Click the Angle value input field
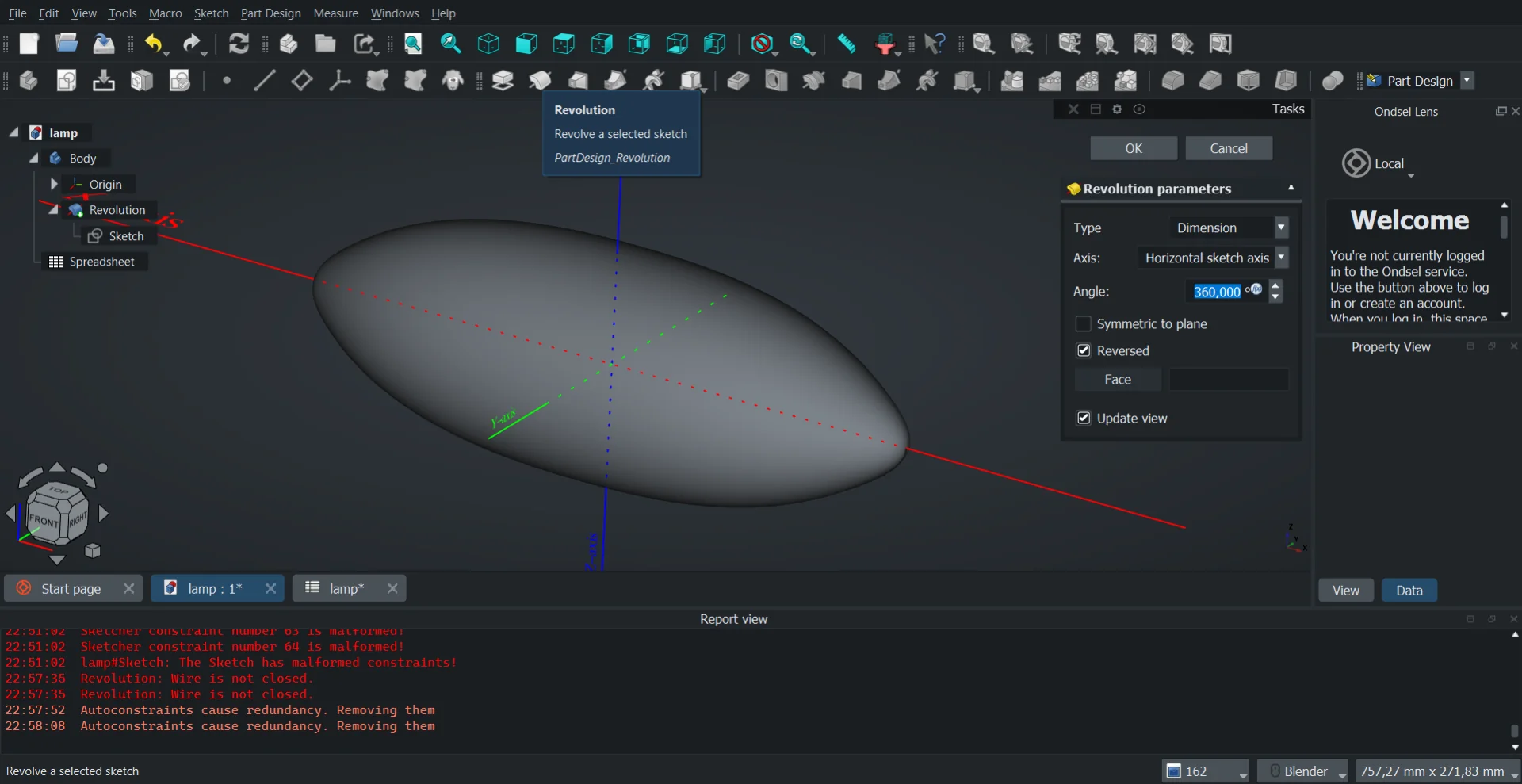The width and height of the screenshot is (1522, 784). [x=1217, y=292]
